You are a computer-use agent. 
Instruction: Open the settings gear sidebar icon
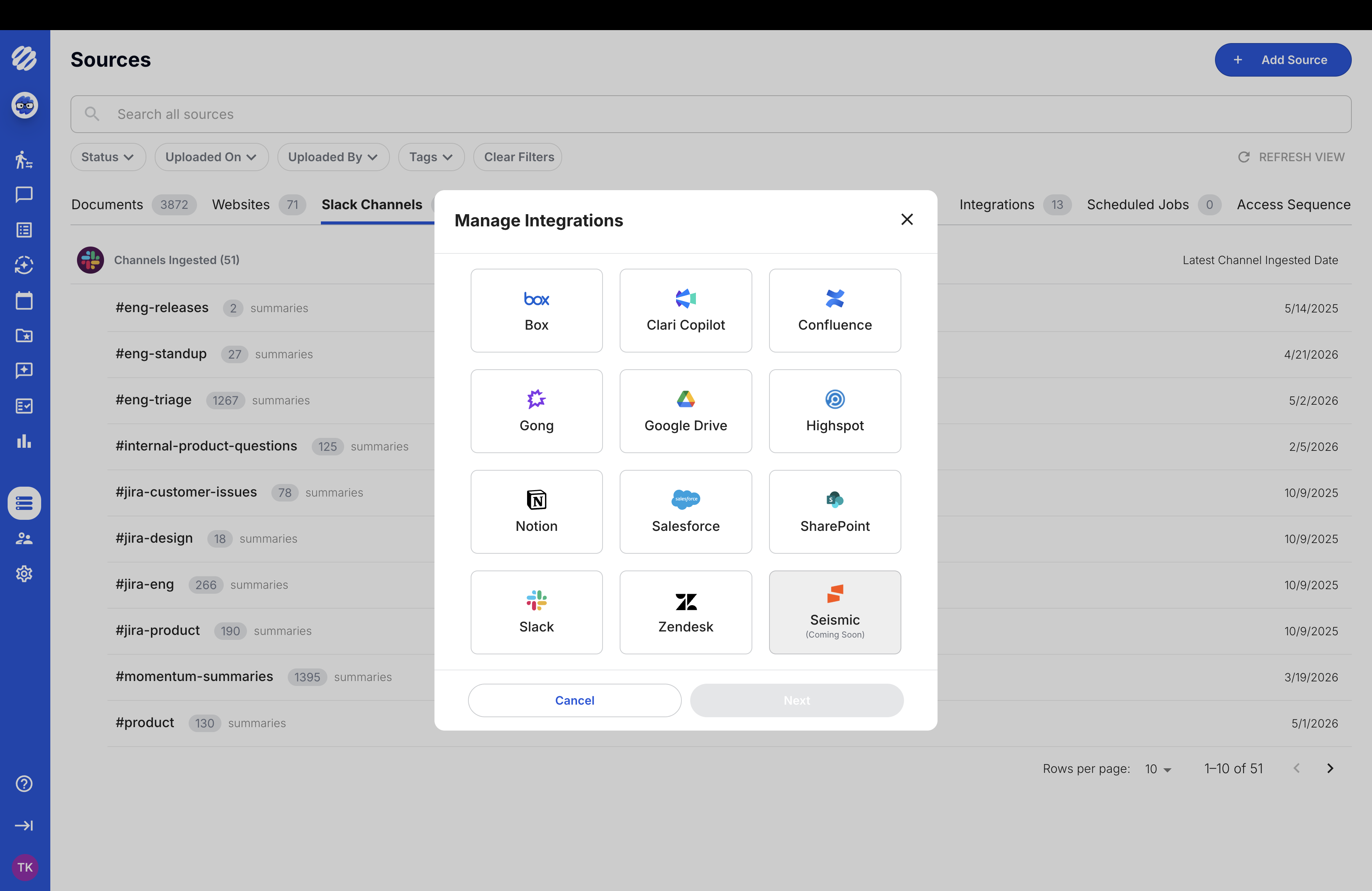point(24,574)
